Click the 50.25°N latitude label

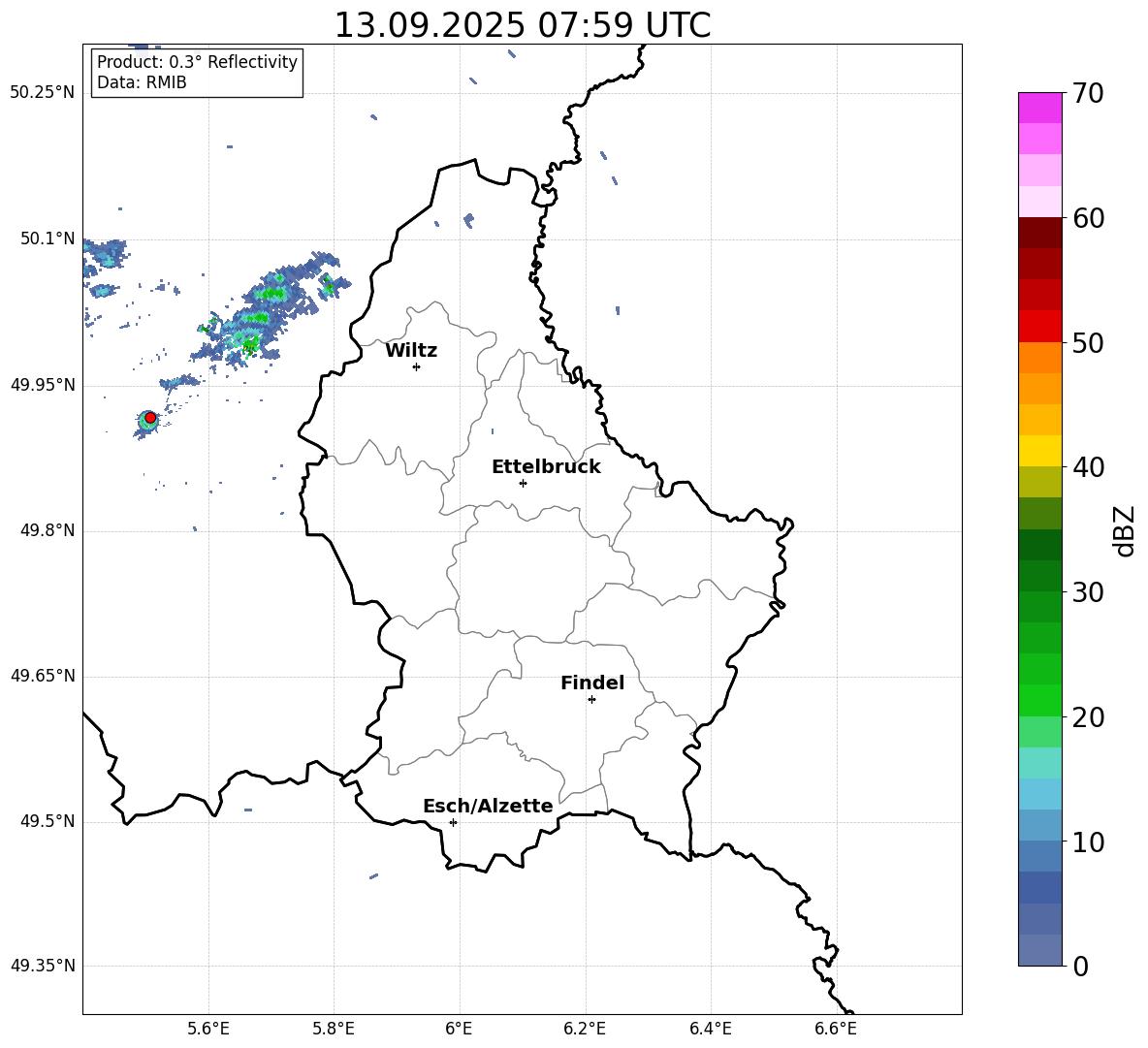[x=43, y=93]
